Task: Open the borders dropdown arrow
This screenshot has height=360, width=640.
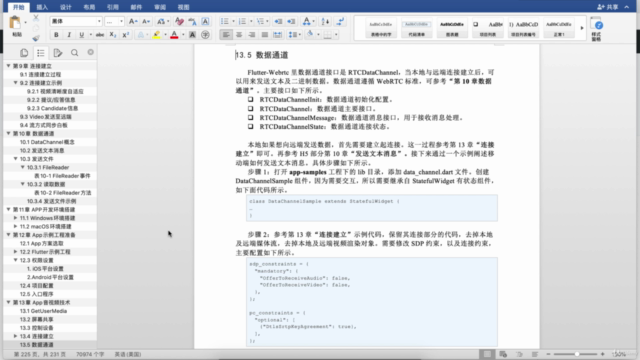Action: click(x=336, y=35)
